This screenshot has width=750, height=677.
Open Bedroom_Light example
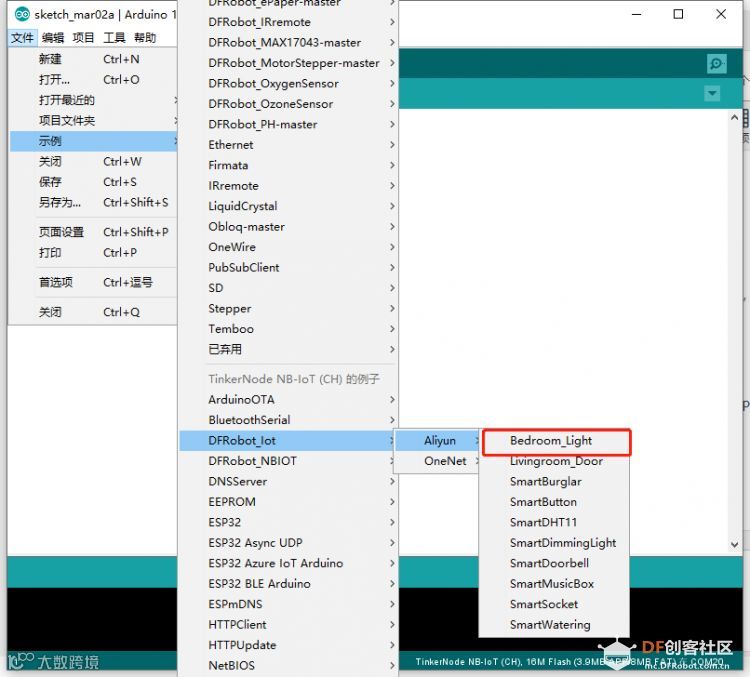(556, 441)
